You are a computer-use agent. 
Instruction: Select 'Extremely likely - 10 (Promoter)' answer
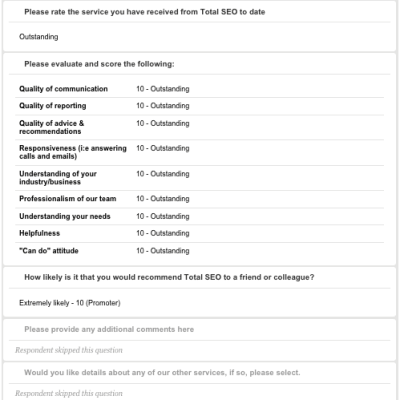click(x=70, y=303)
